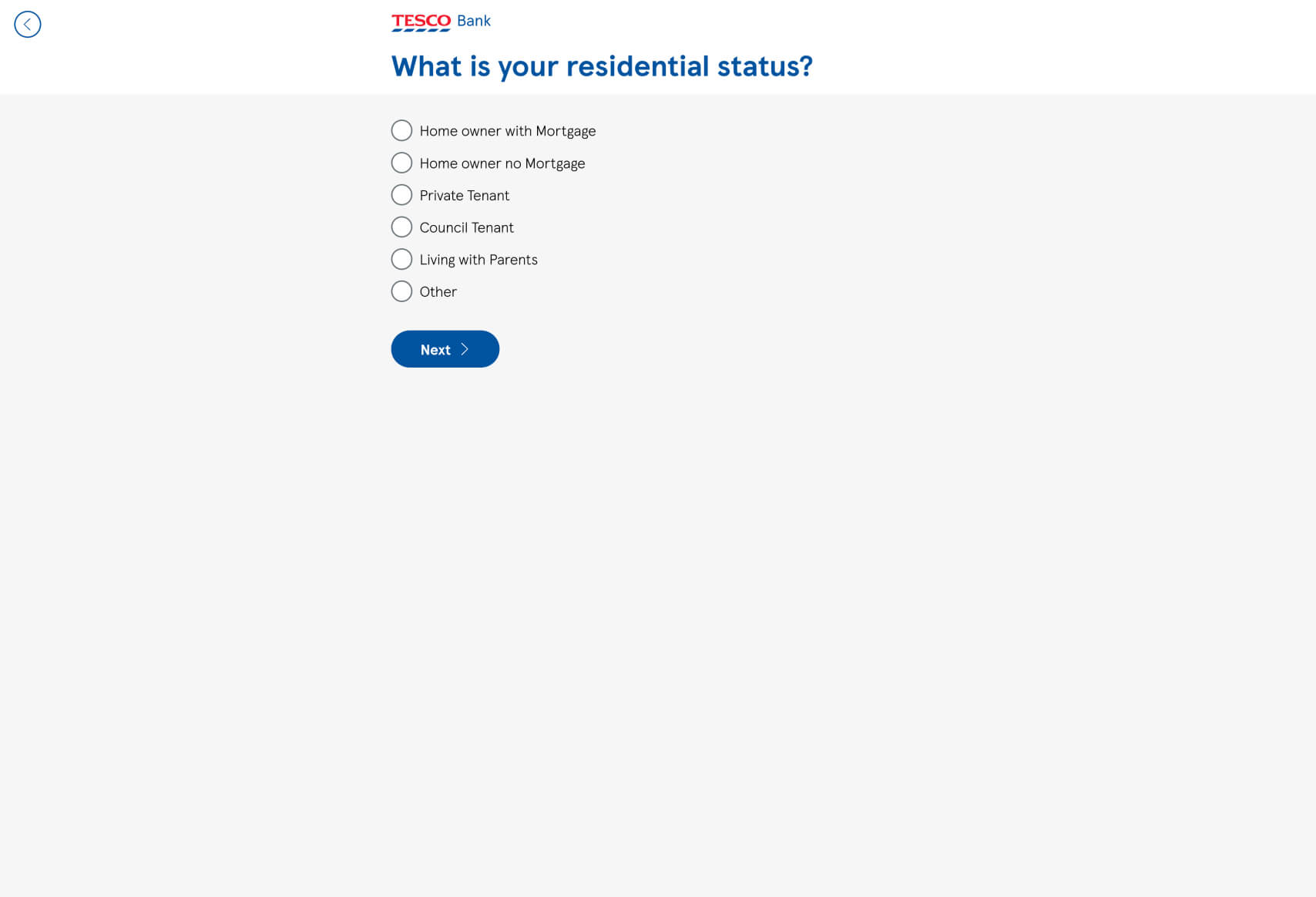Click the 'Home owner with Mortgage' label text
This screenshot has height=897, width=1316.
pyautogui.click(x=508, y=131)
